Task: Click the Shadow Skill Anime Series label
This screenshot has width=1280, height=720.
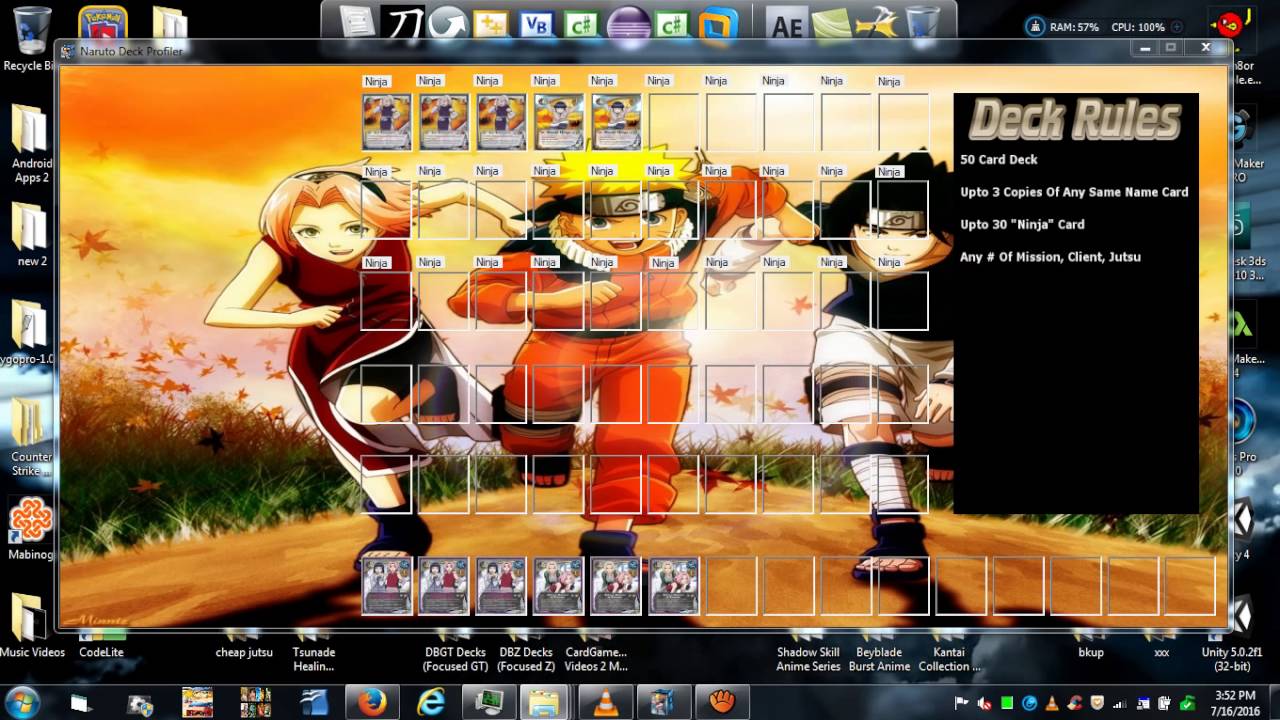Action: click(809, 659)
